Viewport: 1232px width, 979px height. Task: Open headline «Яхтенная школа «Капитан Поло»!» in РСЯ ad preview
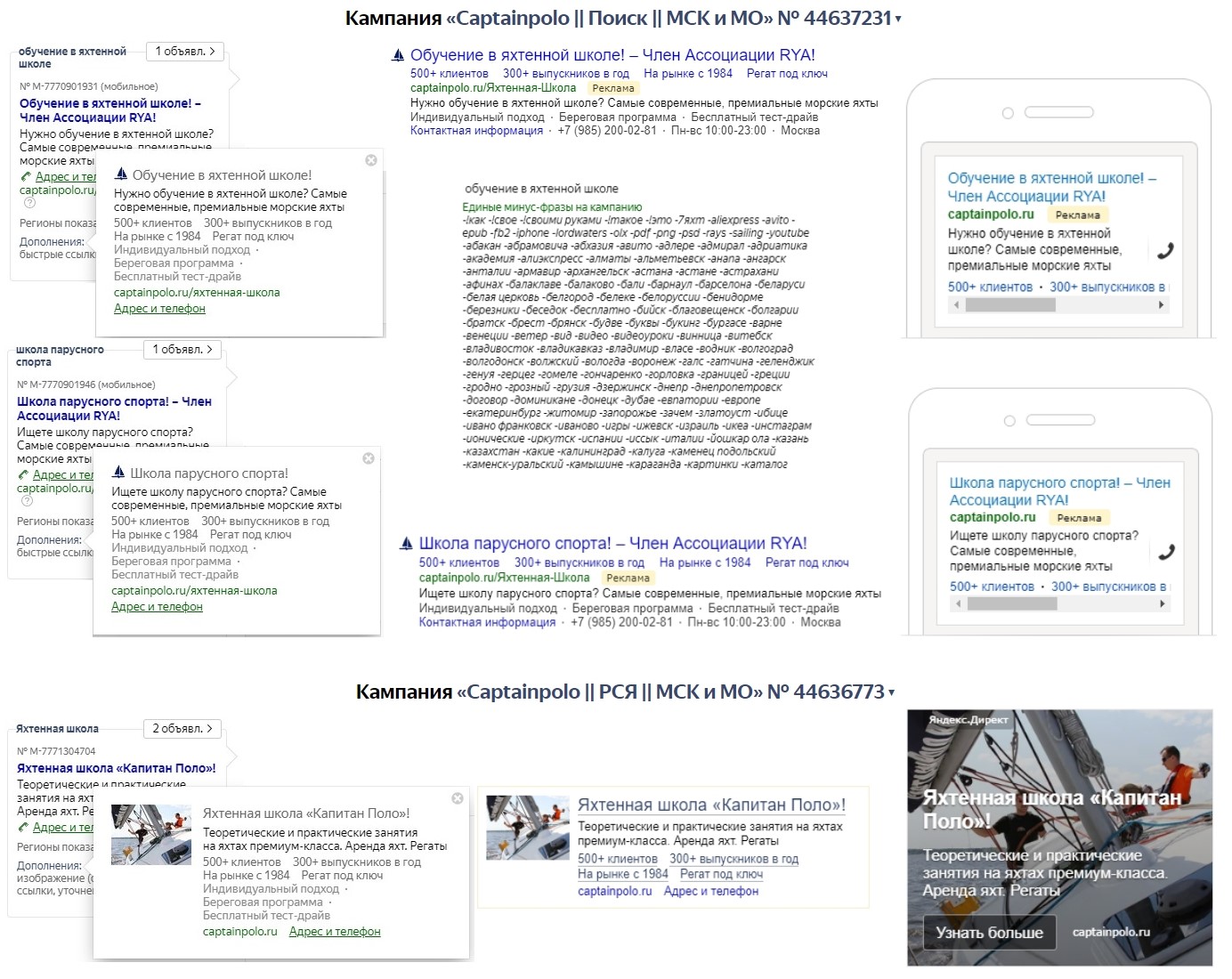[711, 805]
